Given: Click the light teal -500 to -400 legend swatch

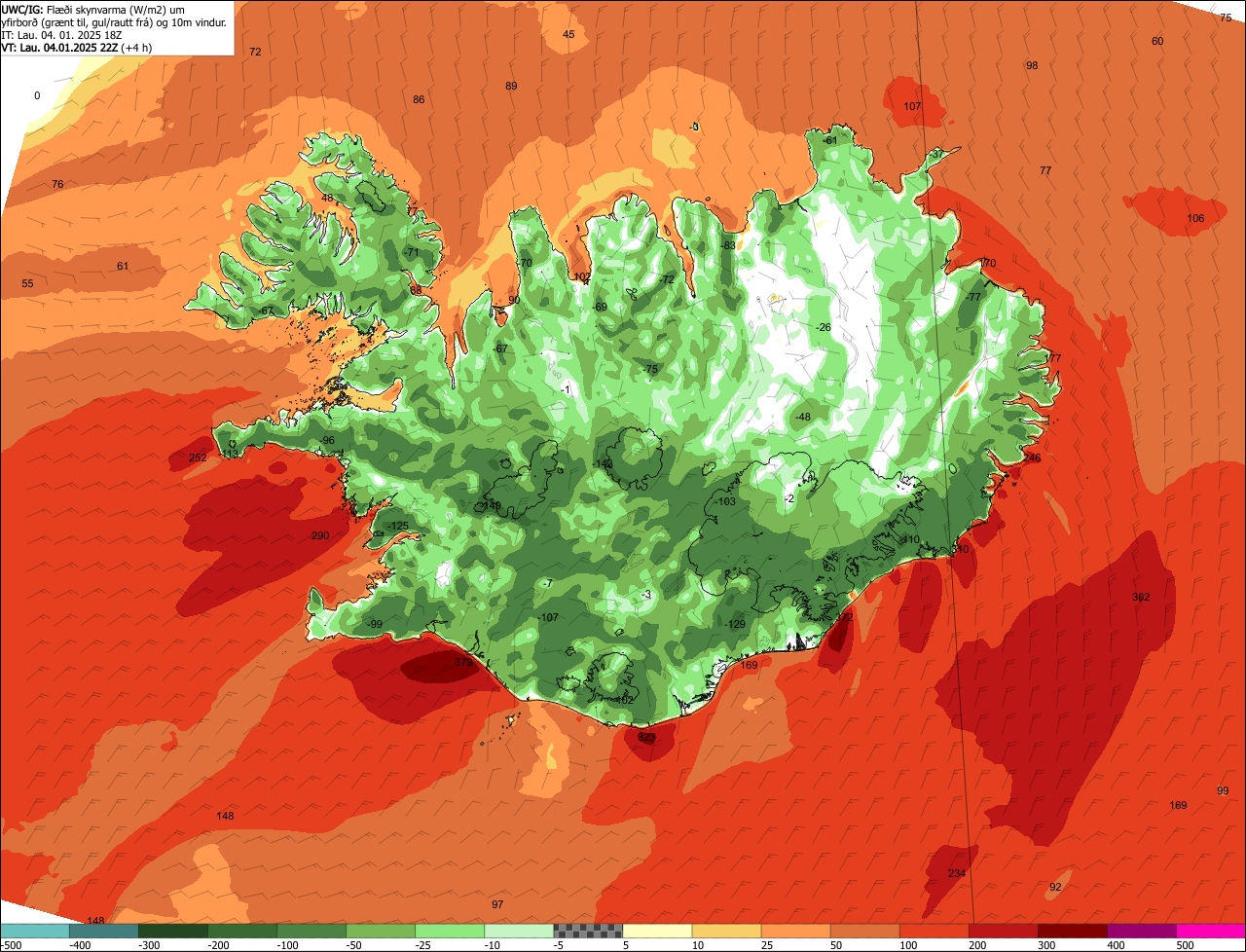Looking at the screenshot, I should [x=34, y=931].
